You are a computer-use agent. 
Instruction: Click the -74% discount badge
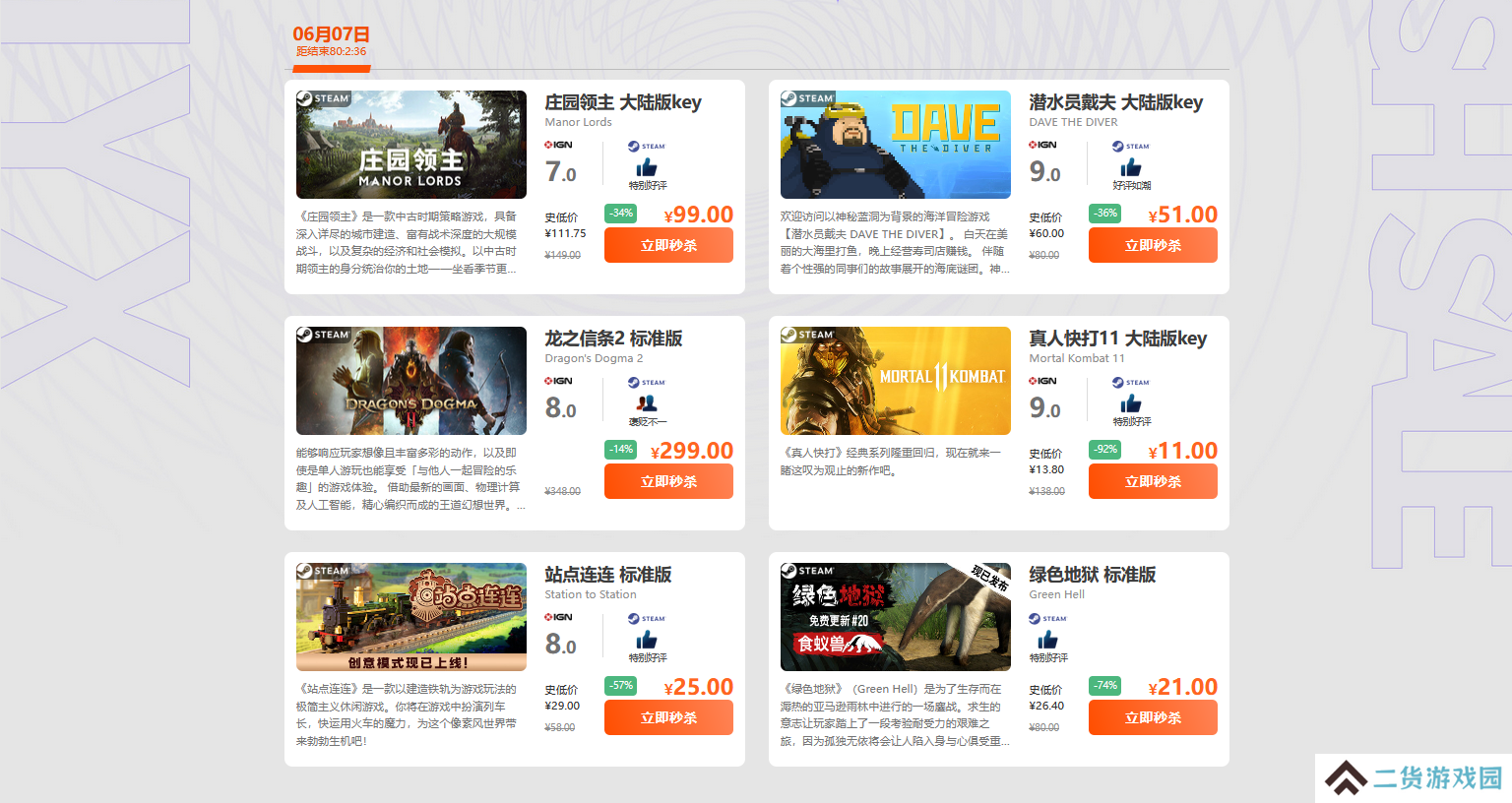click(1105, 685)
